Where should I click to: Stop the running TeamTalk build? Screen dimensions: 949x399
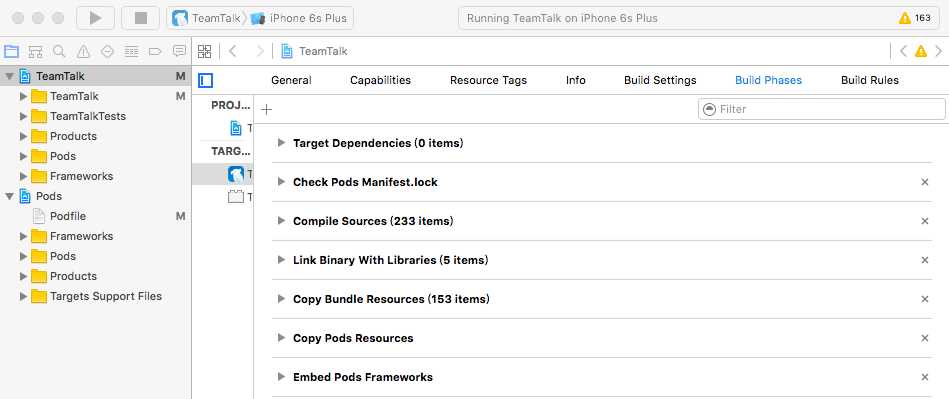pos(140,18)
